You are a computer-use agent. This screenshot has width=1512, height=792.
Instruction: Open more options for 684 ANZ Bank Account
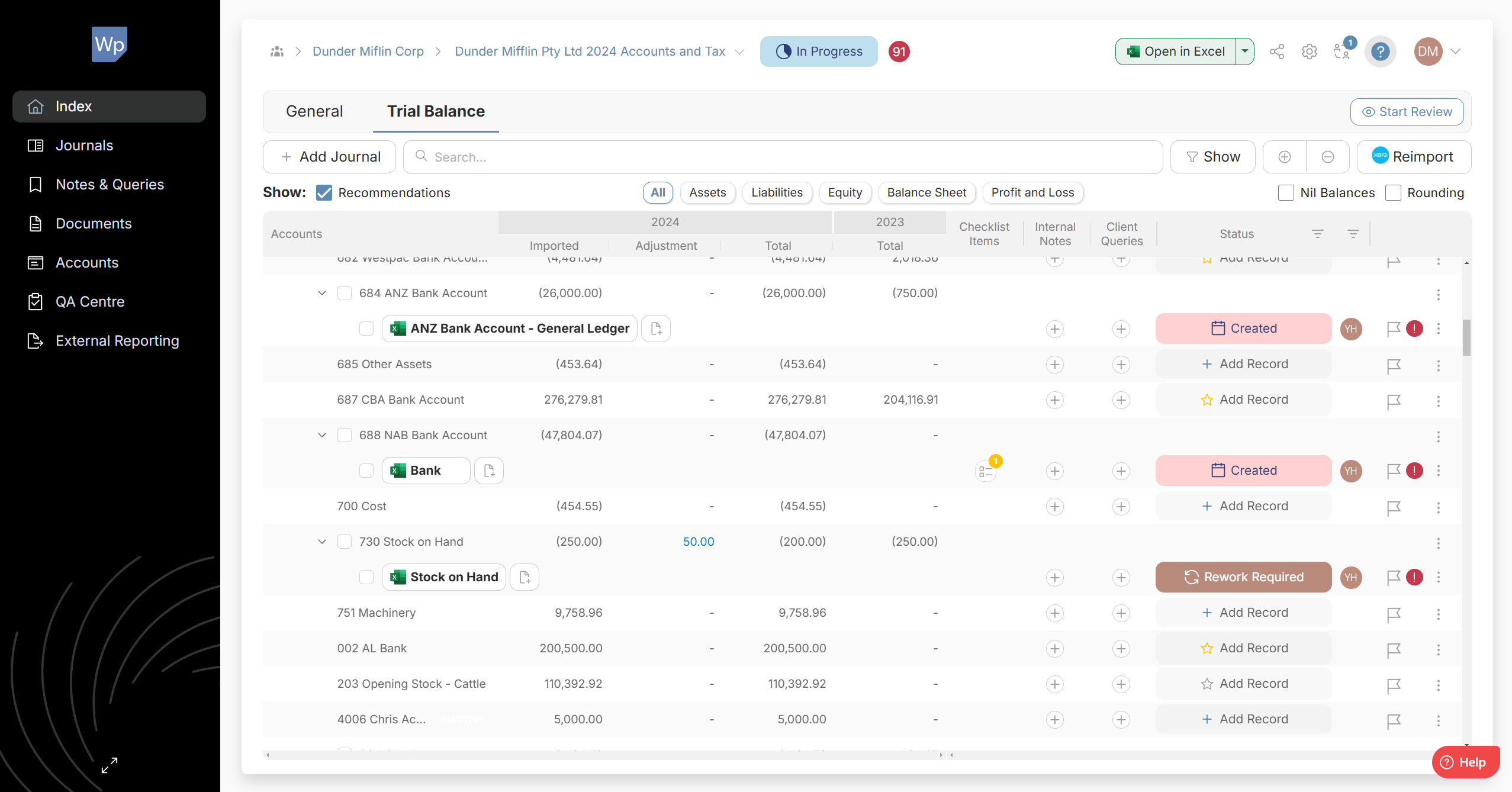coord(1439,294)
